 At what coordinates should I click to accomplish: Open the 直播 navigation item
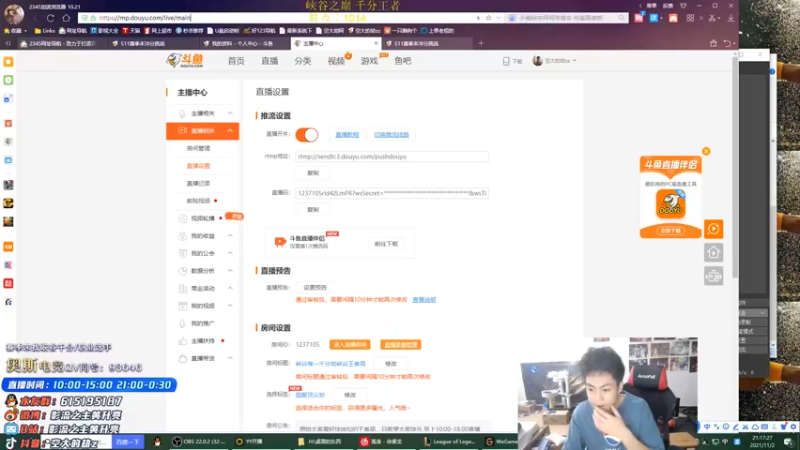(x=269, y=61)
